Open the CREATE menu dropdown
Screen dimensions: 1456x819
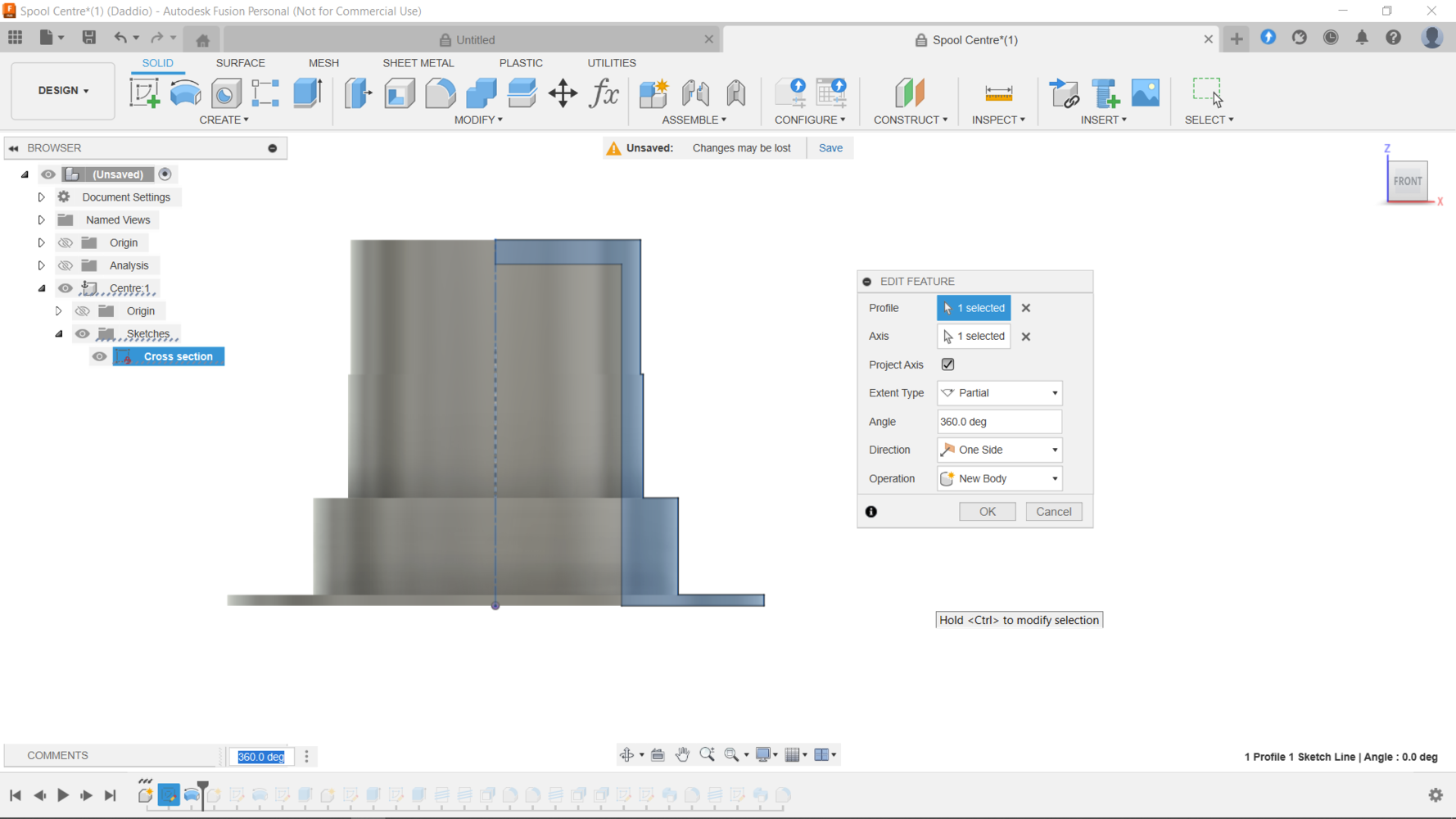pyautogui.click(x=224, y=120)
